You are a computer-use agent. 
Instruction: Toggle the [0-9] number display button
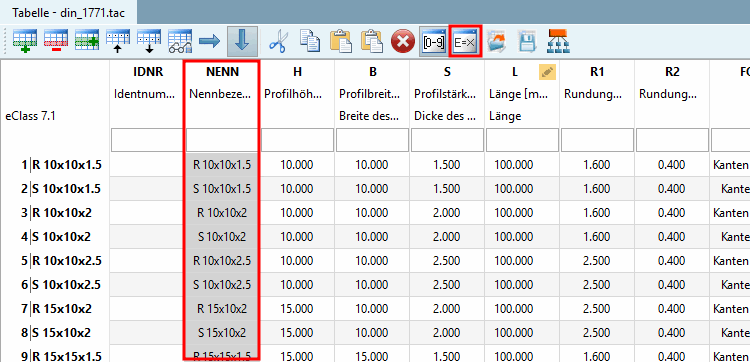(x=434, y=42)
